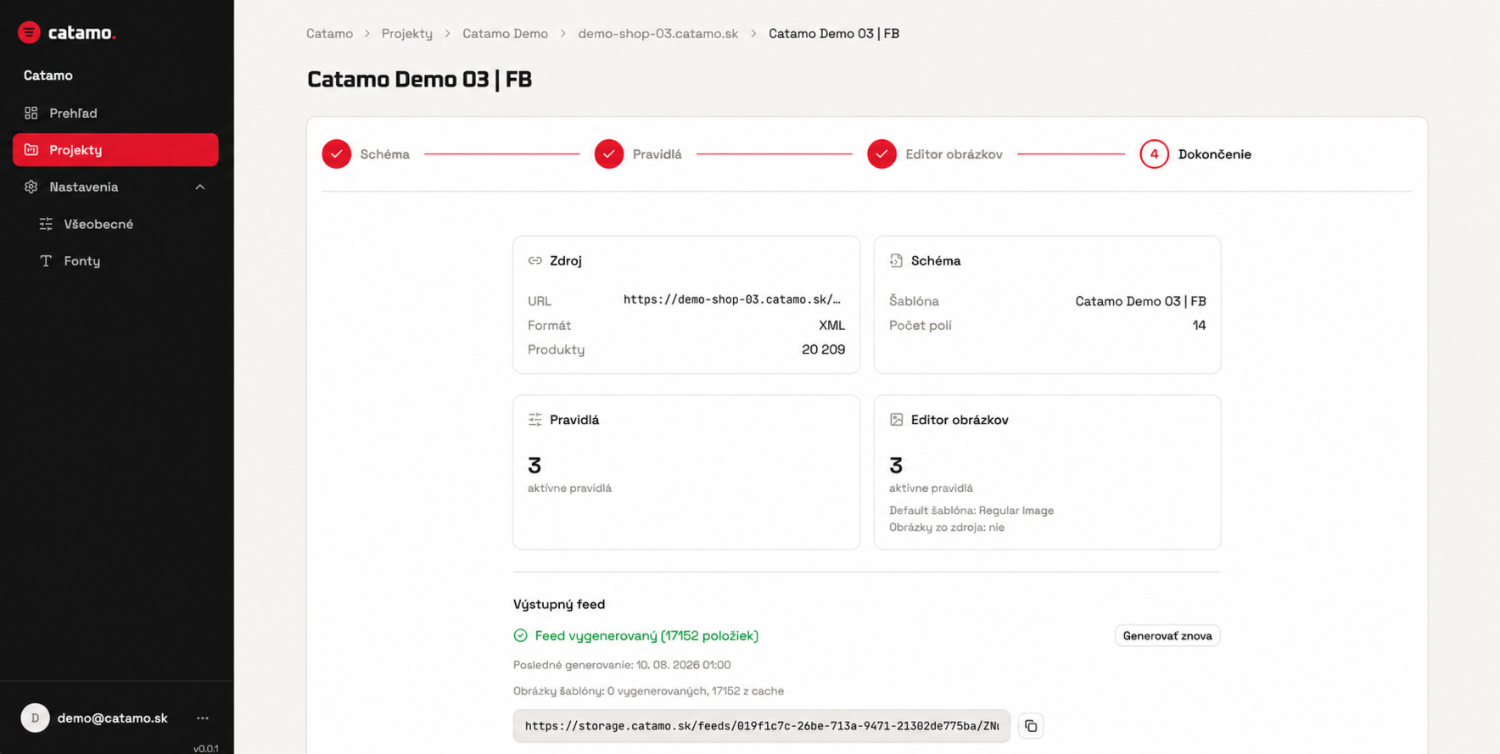1500x754 pixels.
Task: Click Generovať znova button
Action: [x=1168, y=636]
